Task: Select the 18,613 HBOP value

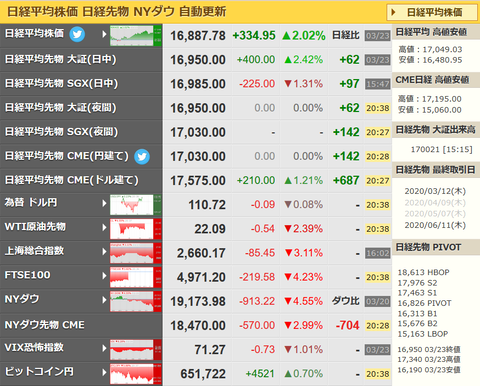Action: click(423, 272)
